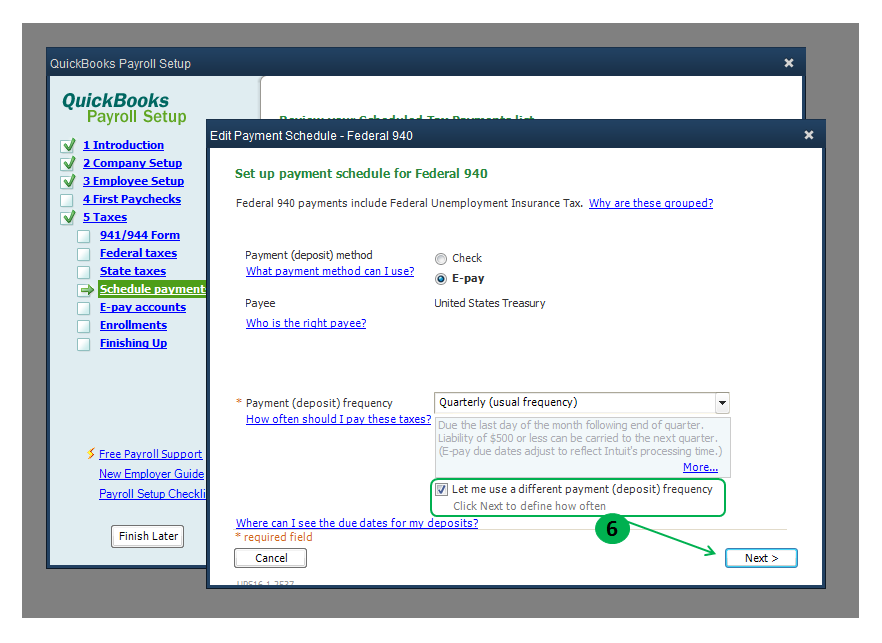Open the Free Payroll Support link
Screen dimensions: 882x643
tap(150, 454)
